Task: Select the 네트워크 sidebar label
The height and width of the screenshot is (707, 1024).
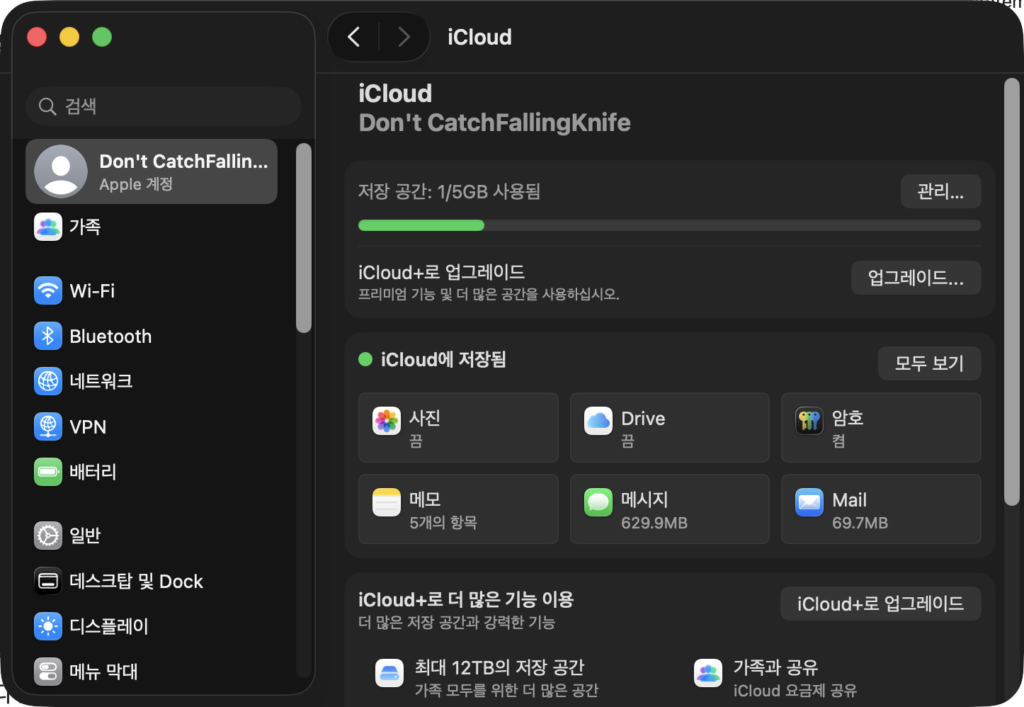Action: tap(101, 381)
